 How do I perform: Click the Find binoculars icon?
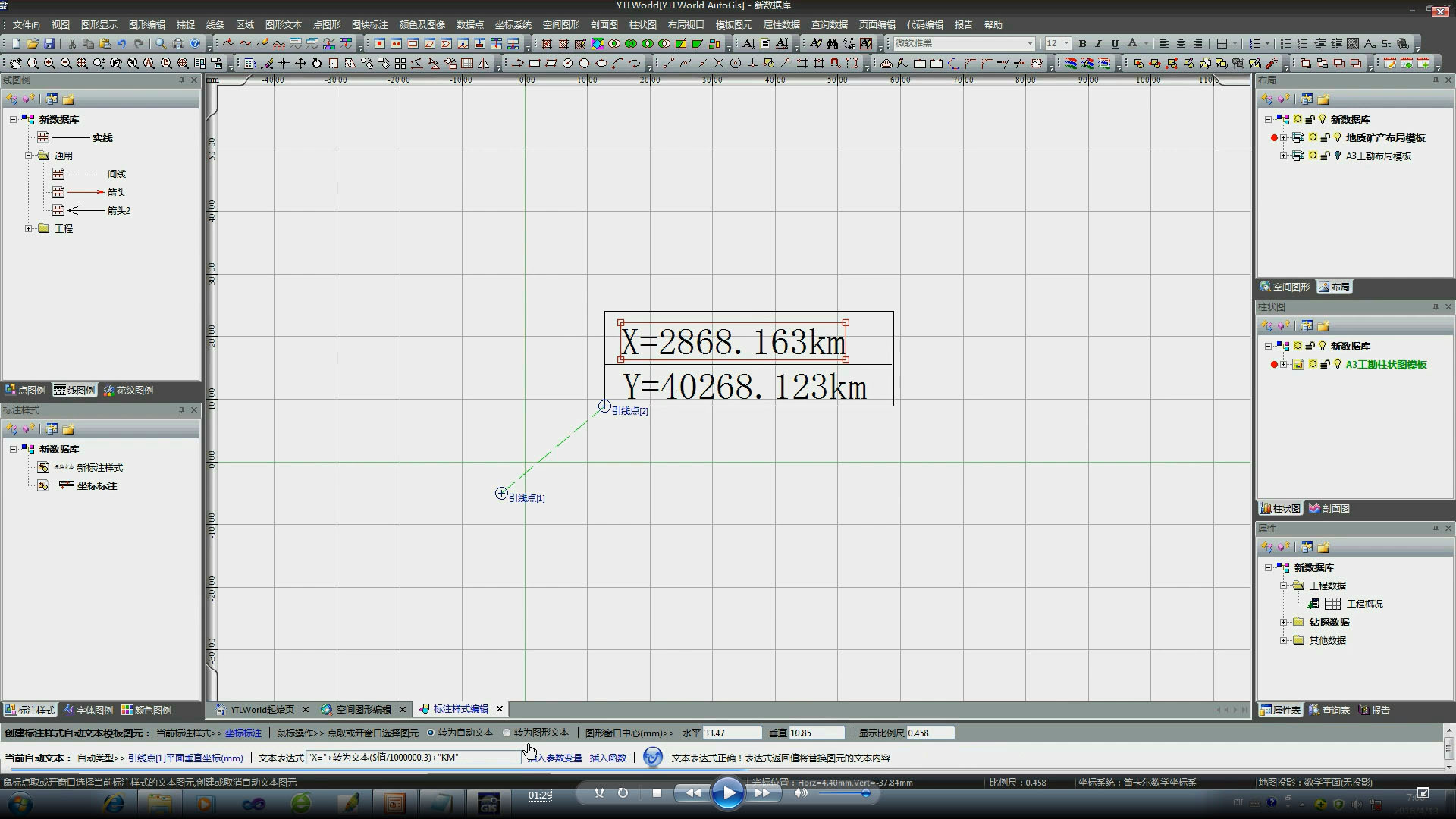(832, 44)
